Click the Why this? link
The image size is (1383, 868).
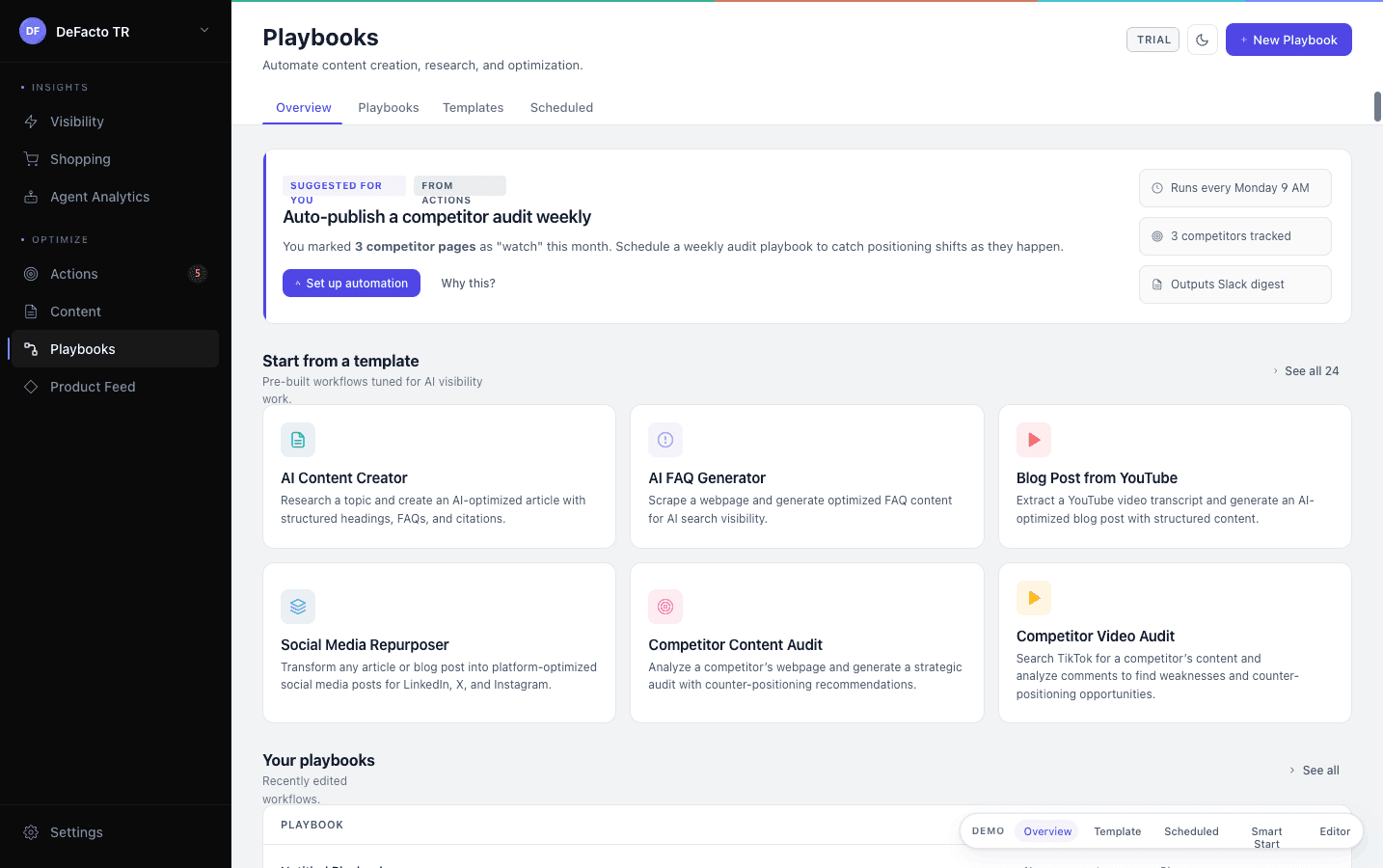pos(468,283)
